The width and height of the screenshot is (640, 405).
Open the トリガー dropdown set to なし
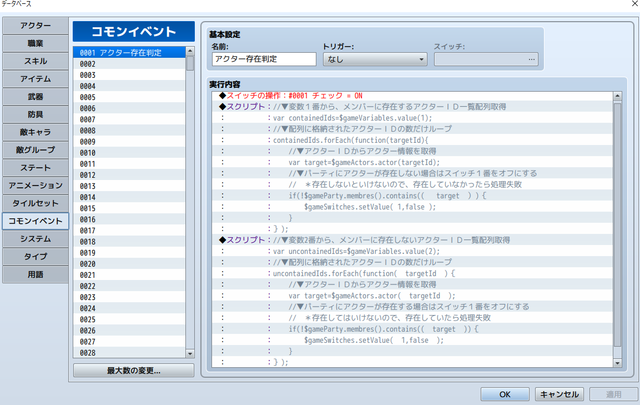tap(375, 59)
